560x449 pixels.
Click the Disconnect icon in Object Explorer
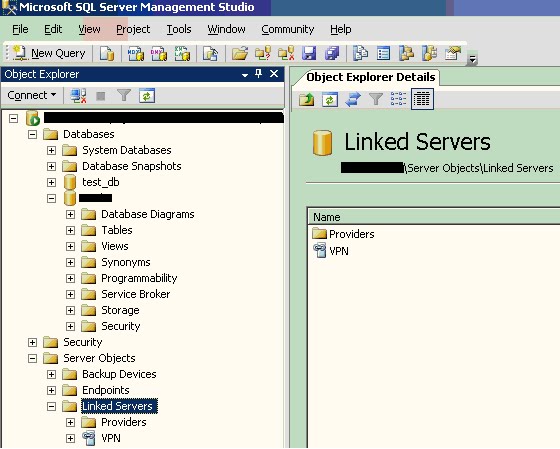(x=78, y=96)
